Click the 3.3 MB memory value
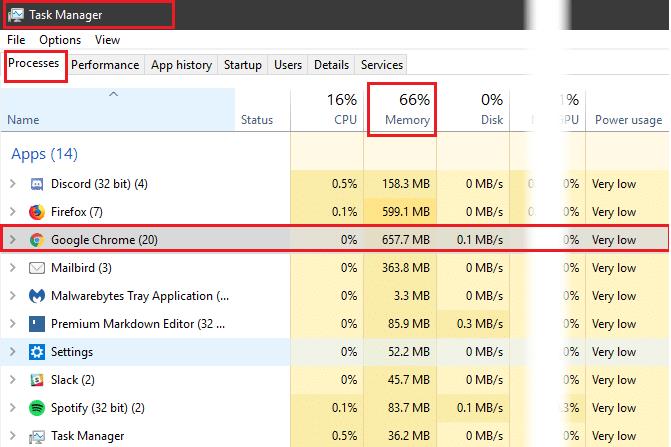 [x=412, y=296]
